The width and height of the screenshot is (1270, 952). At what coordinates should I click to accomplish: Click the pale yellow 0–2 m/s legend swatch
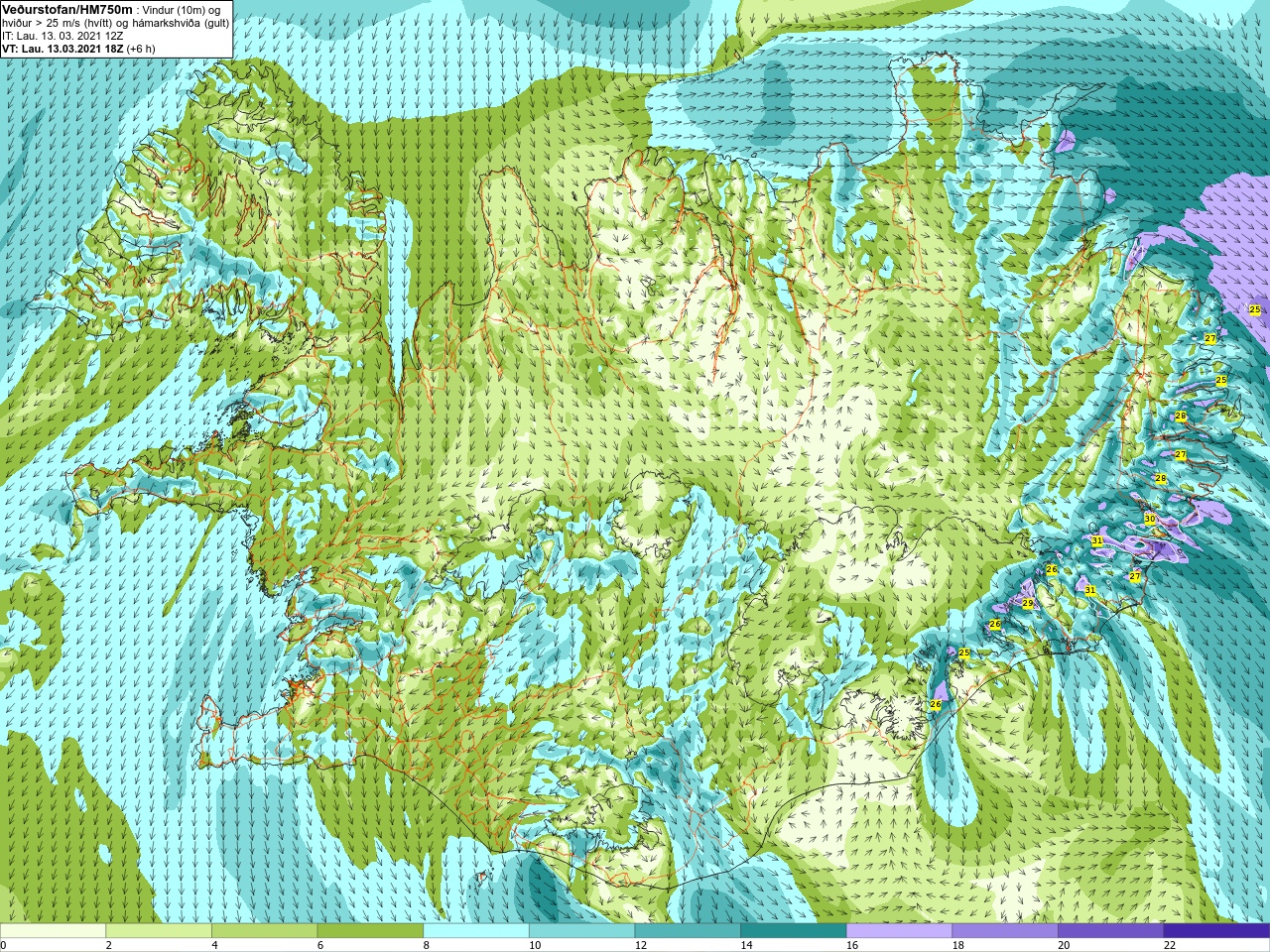click(x=53, y=930)
